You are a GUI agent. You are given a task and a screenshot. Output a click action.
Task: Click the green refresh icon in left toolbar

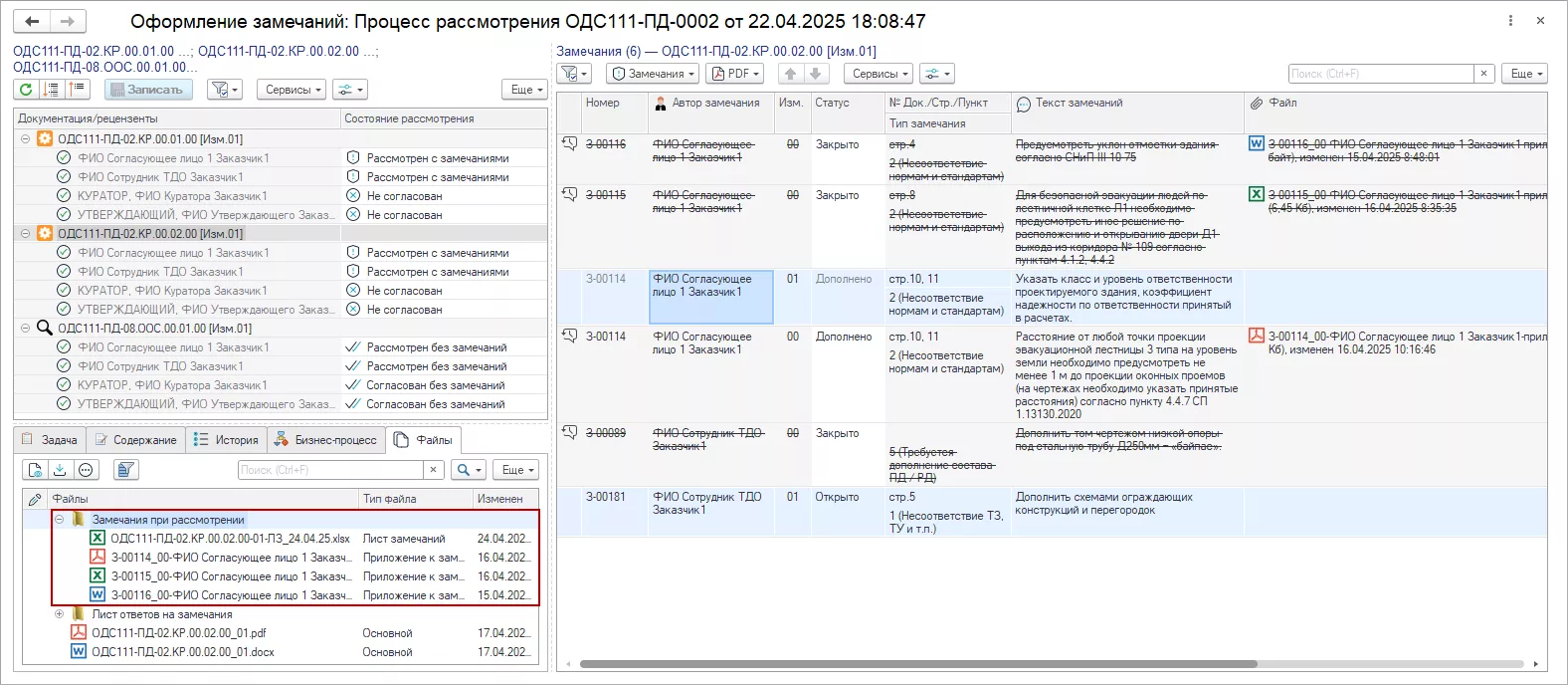[26, 90]
